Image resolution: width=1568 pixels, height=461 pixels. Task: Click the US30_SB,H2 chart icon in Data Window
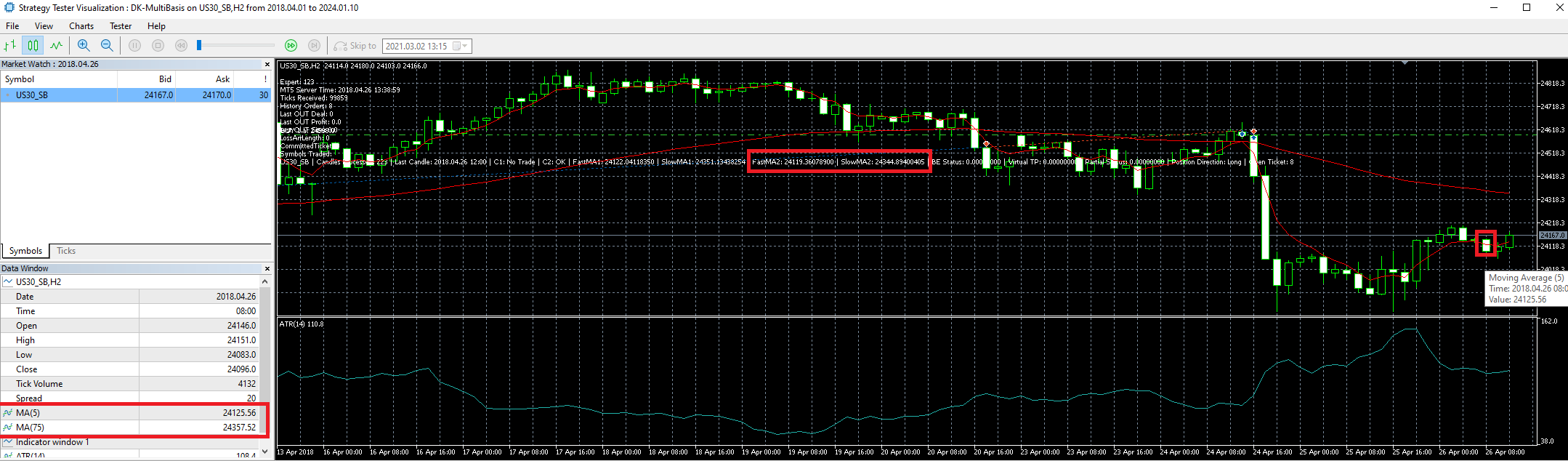click(x=8, y=282)
